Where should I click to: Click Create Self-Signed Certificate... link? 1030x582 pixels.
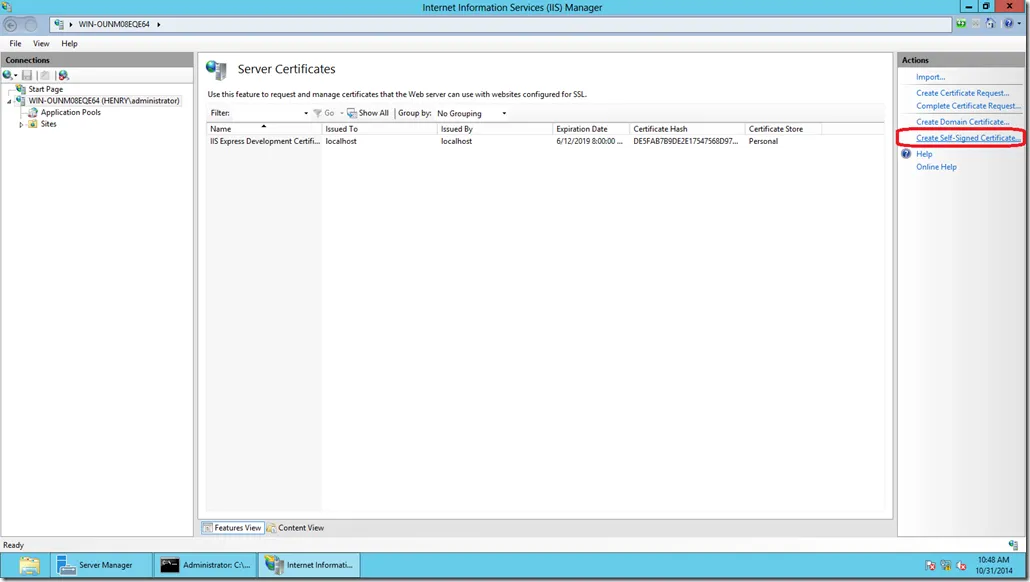pyautogui.click(x=968, y=138)
